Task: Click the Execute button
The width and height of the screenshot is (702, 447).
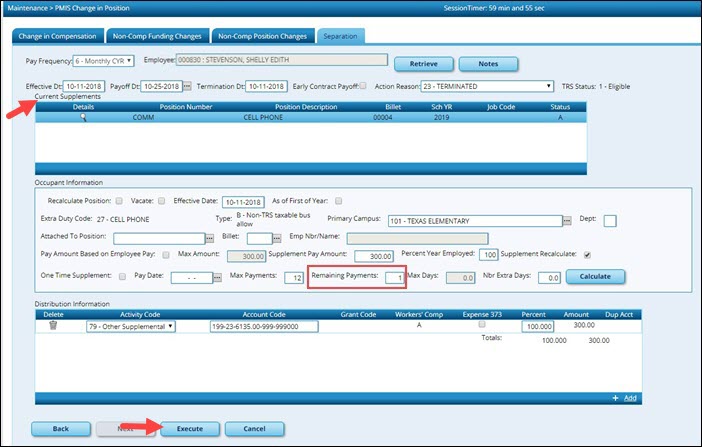Action: click(x=189, y=428)
